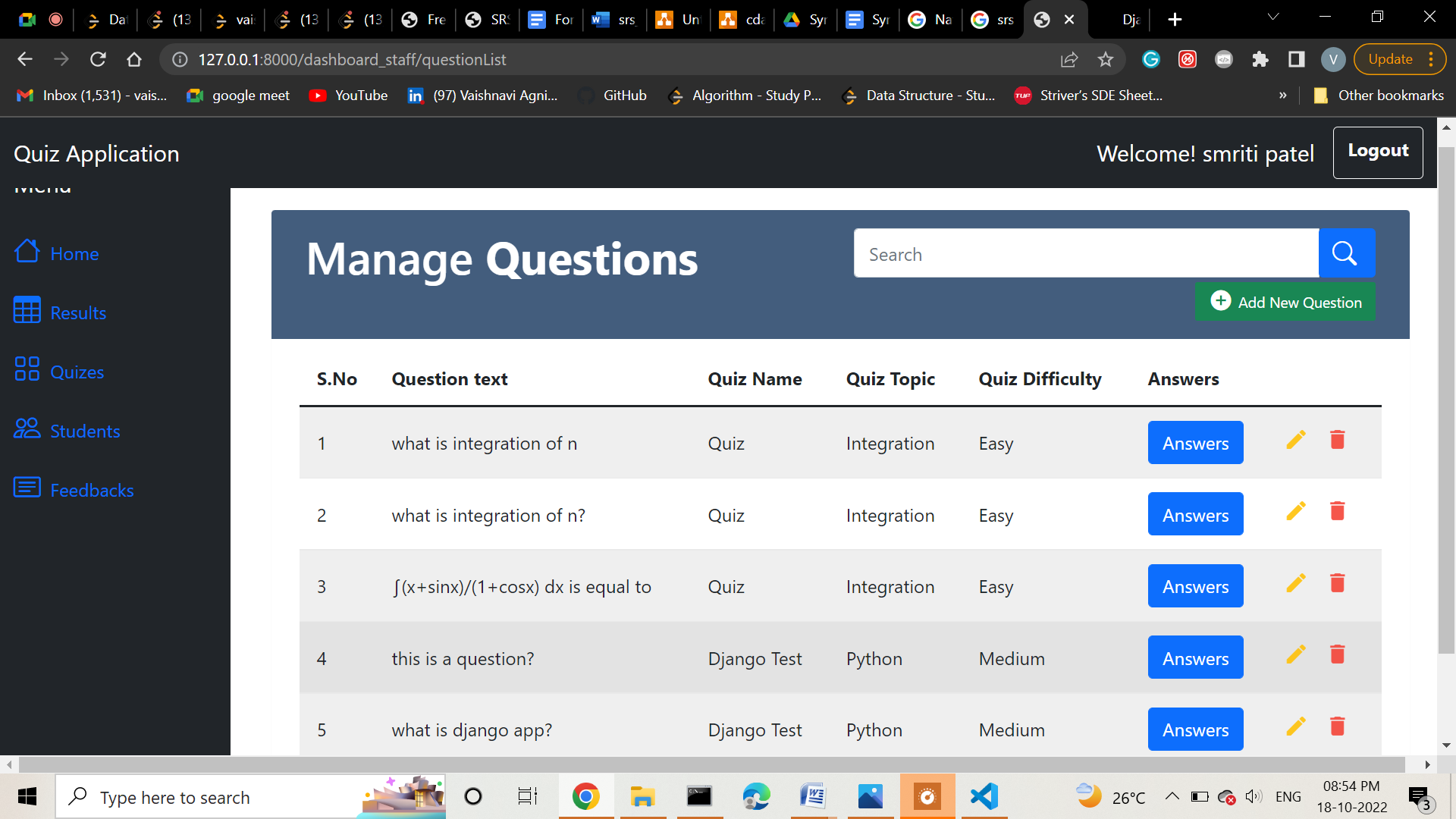The image size is (1456, 819).
Task: Open Chrome menu three dots beside Update
Action: pyautogui.click(x=1431, y=59)
